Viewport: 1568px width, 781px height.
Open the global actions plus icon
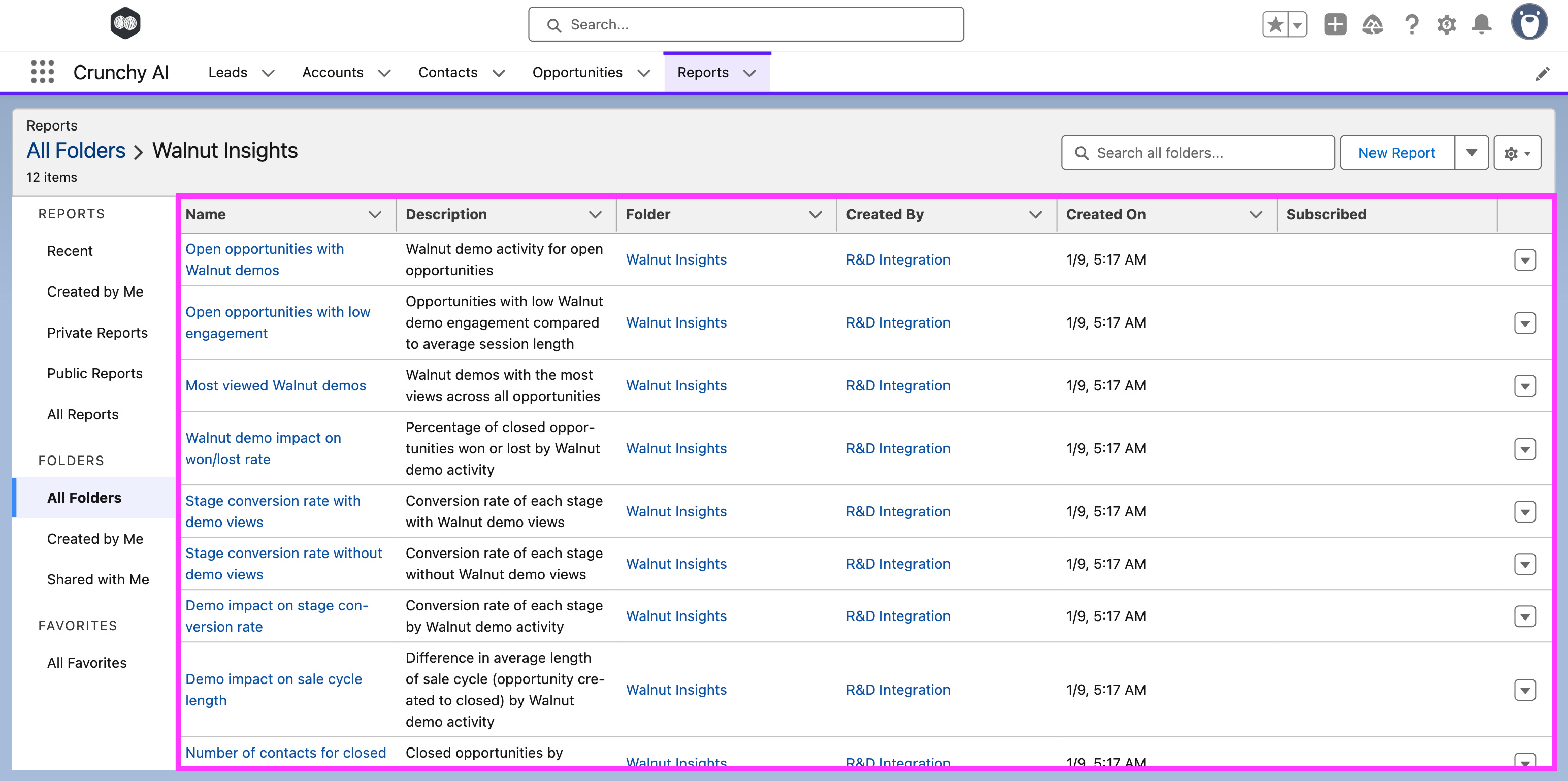(x=1335, y=24)
